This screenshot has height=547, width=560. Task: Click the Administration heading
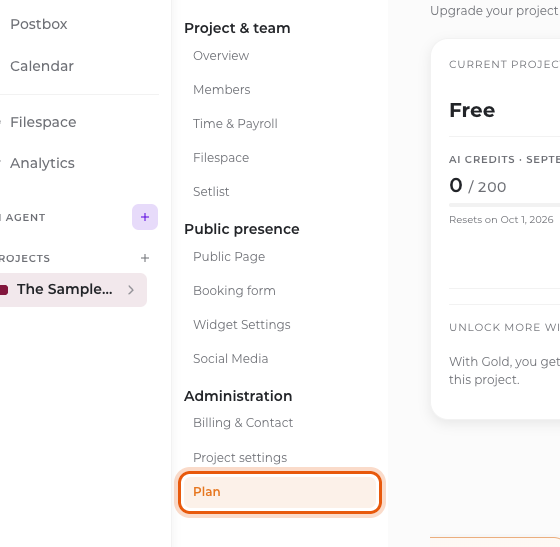click(238, 396)
